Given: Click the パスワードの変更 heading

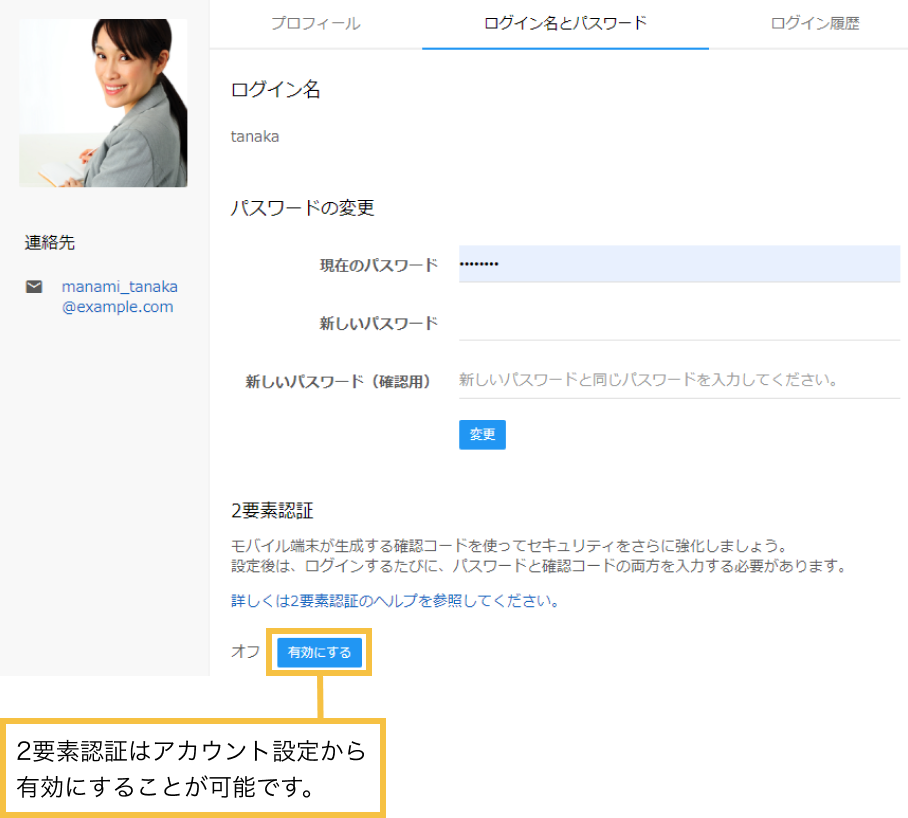Looking at the screenshot, I should 303,208.
